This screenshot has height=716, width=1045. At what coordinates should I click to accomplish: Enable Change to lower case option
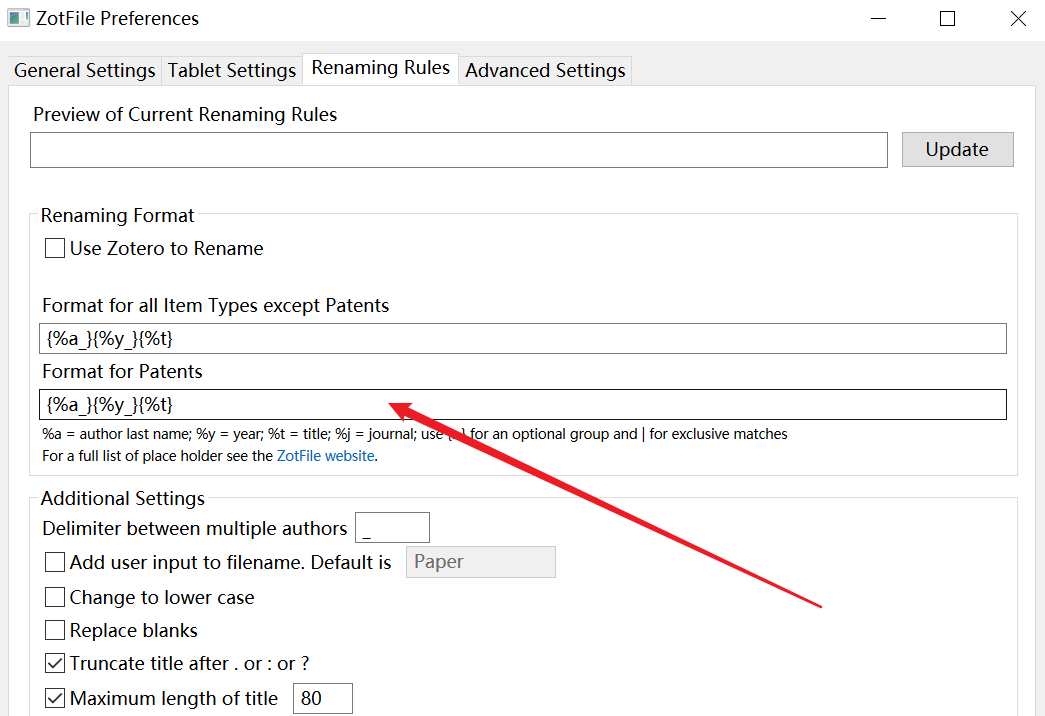click(x=56, y=598)
